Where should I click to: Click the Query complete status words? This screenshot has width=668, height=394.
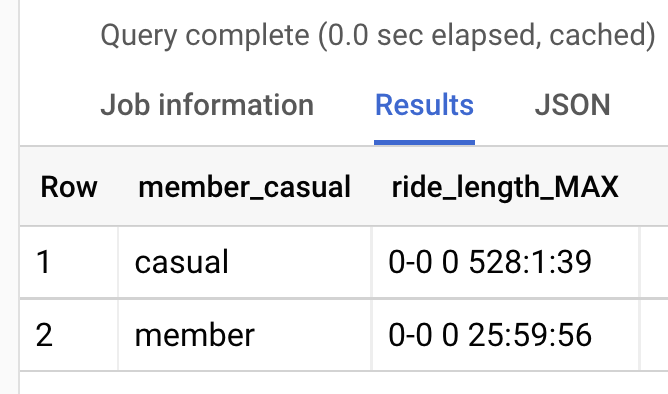[x=205, y=35]
